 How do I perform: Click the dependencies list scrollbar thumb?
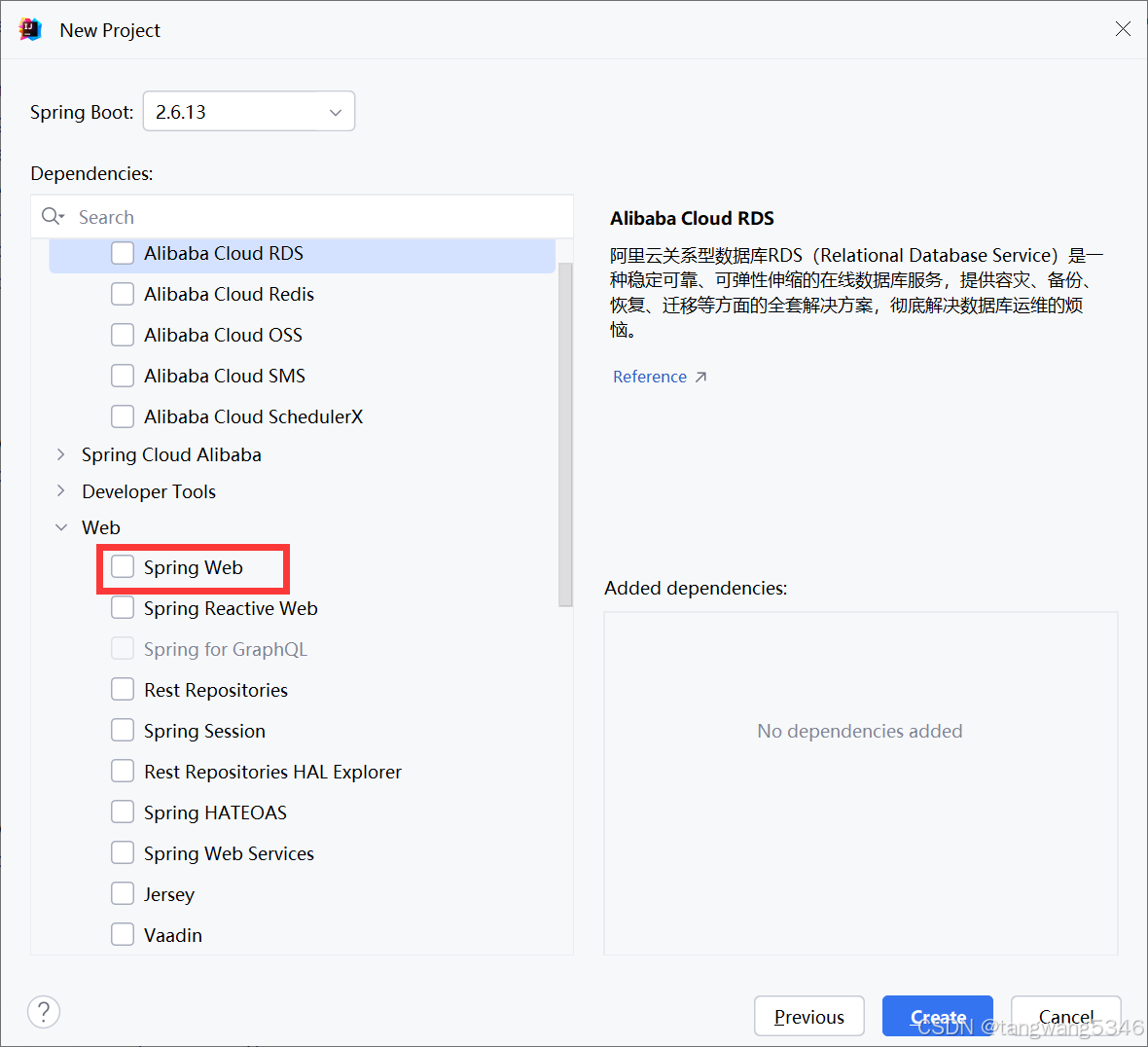[565, 435]
